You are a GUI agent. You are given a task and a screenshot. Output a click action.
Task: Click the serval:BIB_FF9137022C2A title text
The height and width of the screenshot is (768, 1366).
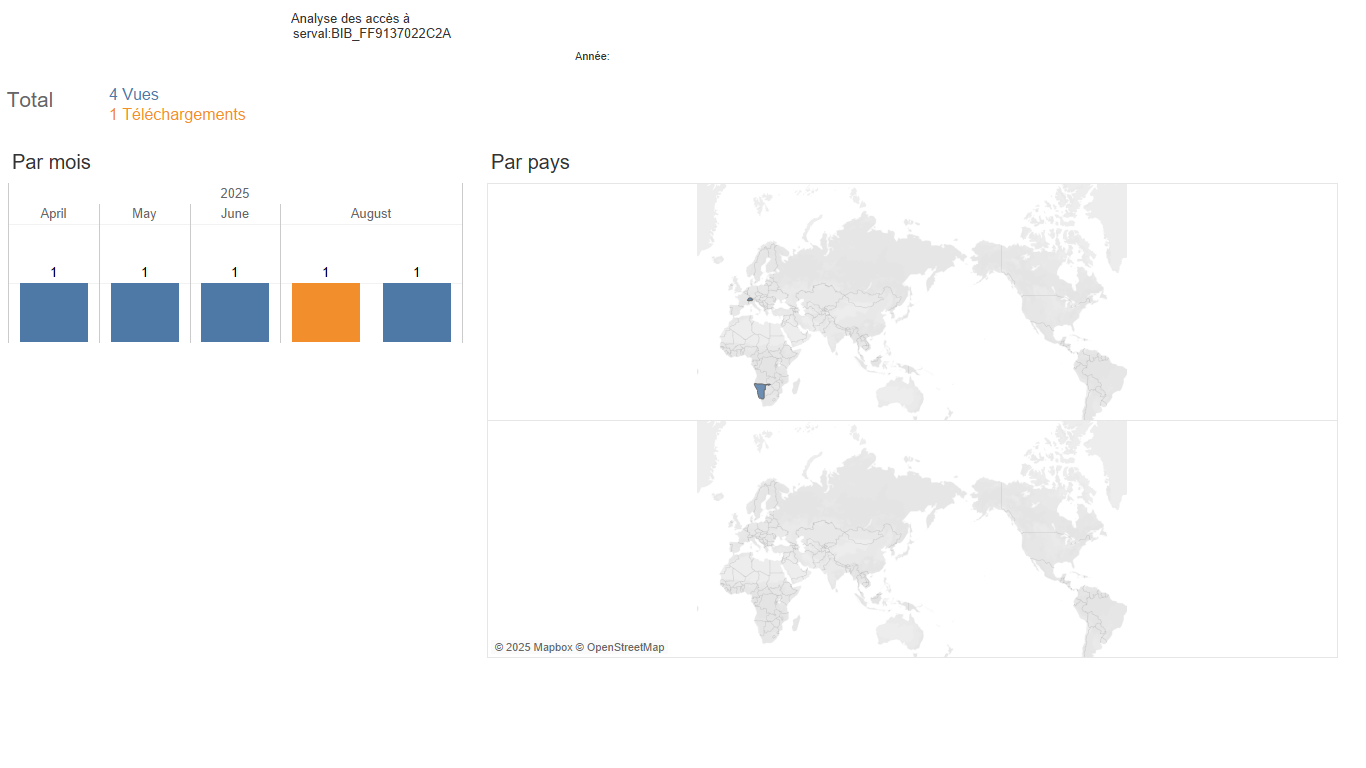(372, 34)
